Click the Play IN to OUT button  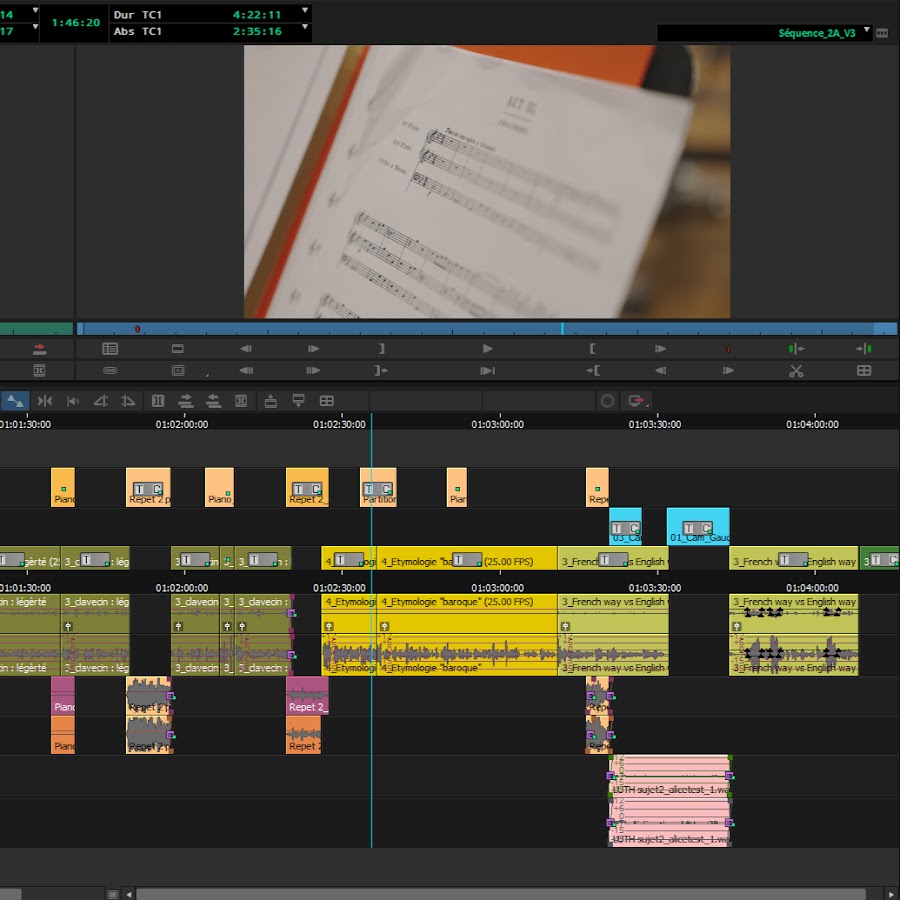pyautogui.click(x=487, y=371)
